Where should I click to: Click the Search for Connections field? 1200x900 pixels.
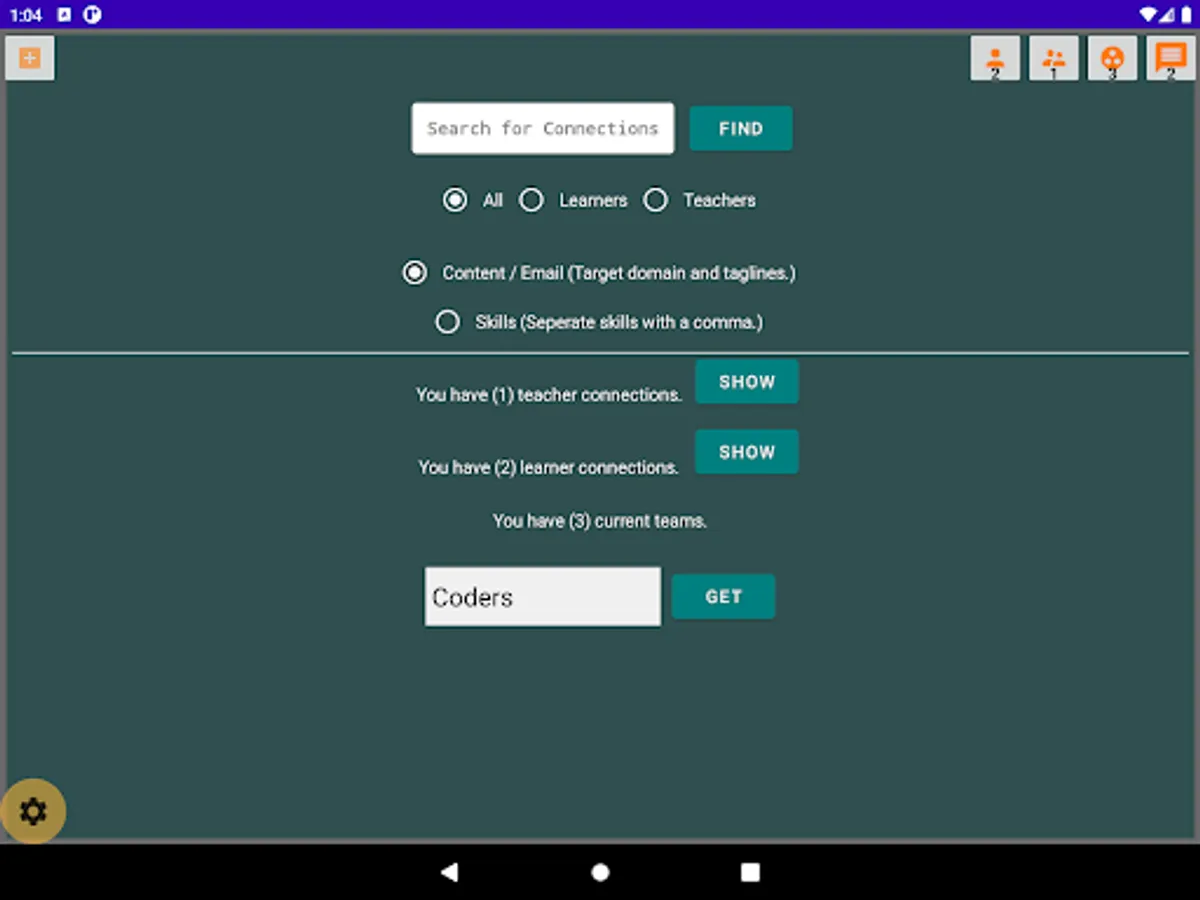[542, 128]
